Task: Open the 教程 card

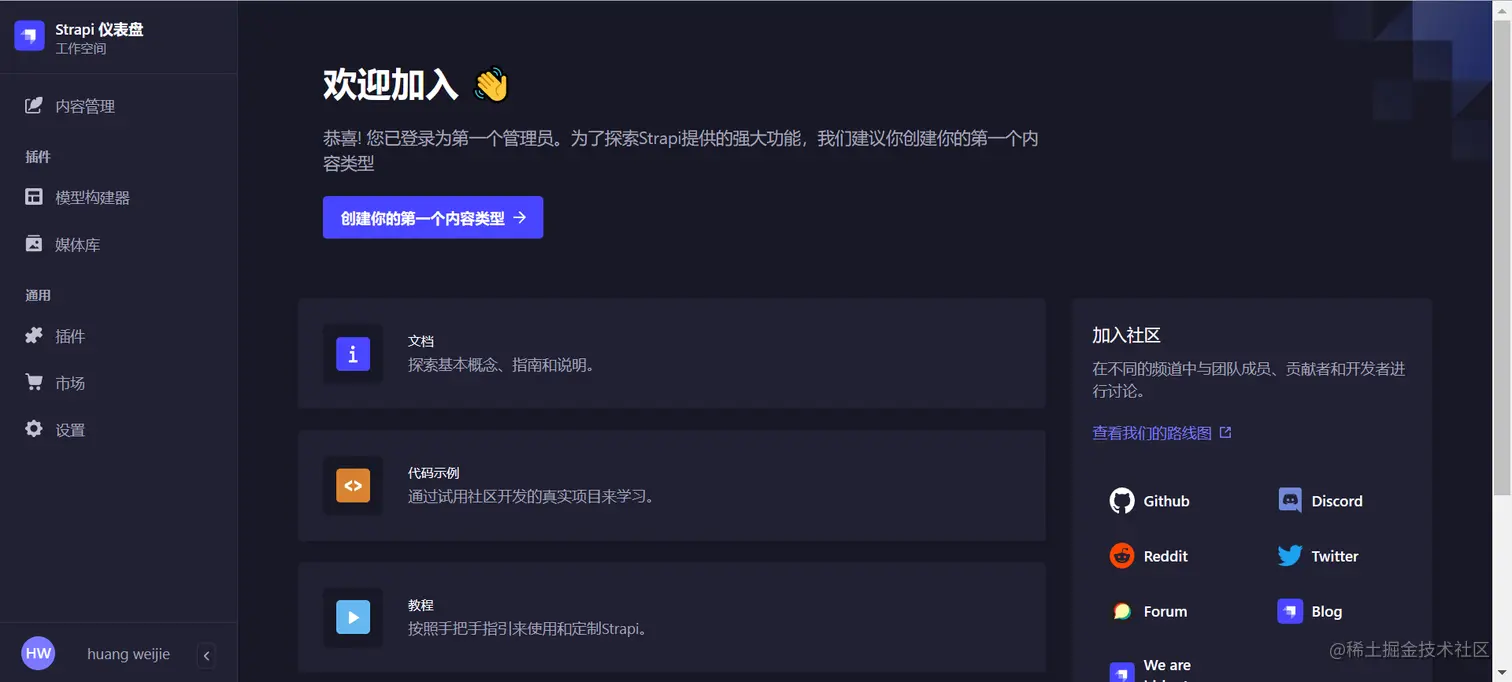Action: 672,617
